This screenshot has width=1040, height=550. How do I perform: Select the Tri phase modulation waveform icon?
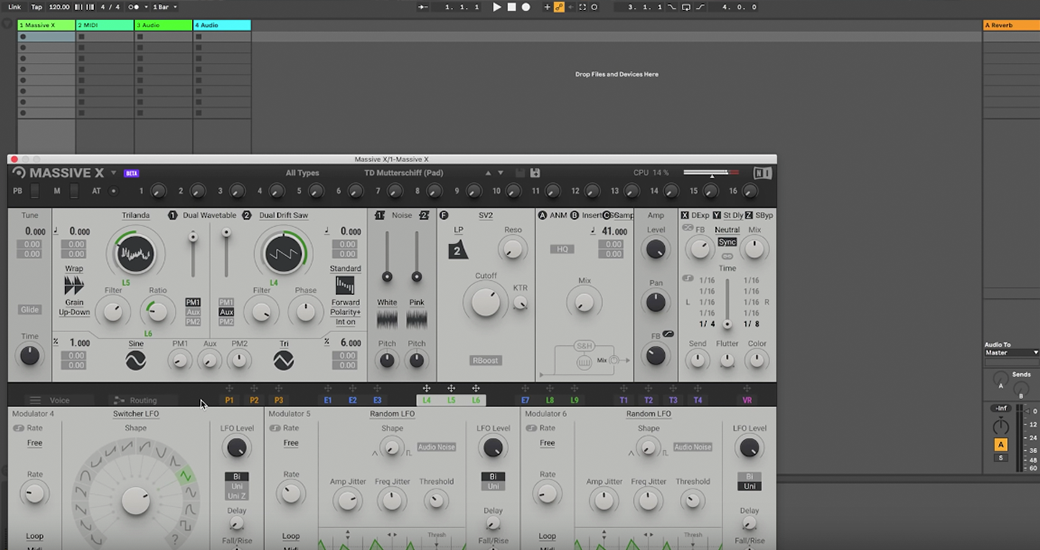pyautogui.click(x=283, y=360)
